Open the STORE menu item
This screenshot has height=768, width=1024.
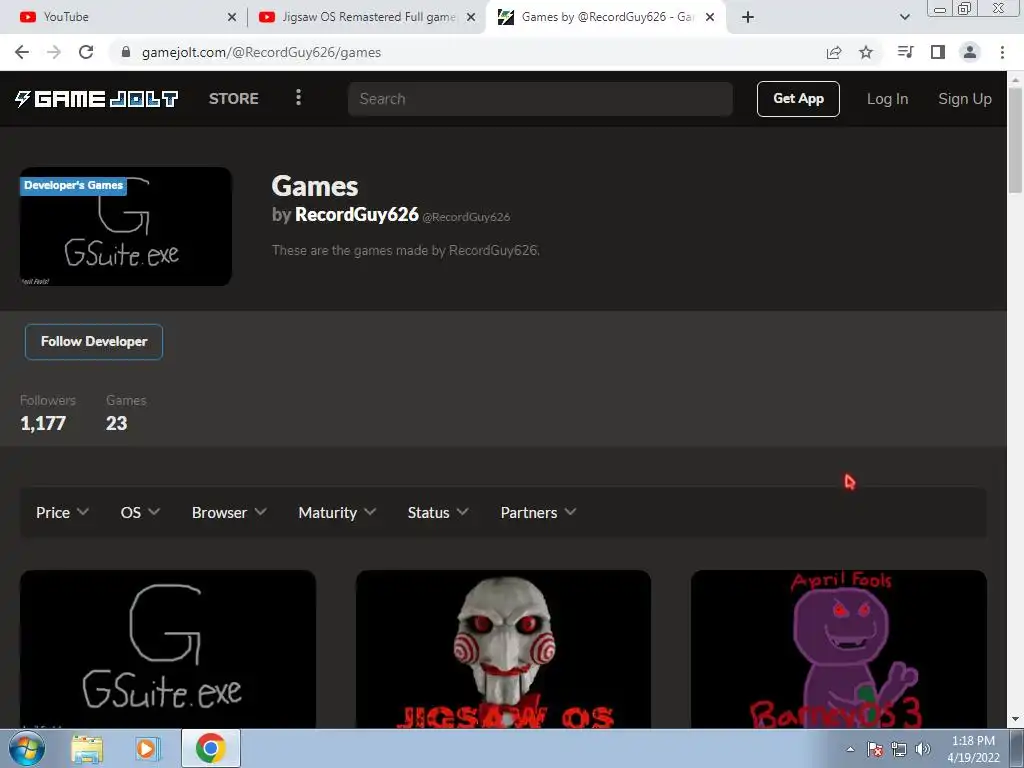(234, 99)
